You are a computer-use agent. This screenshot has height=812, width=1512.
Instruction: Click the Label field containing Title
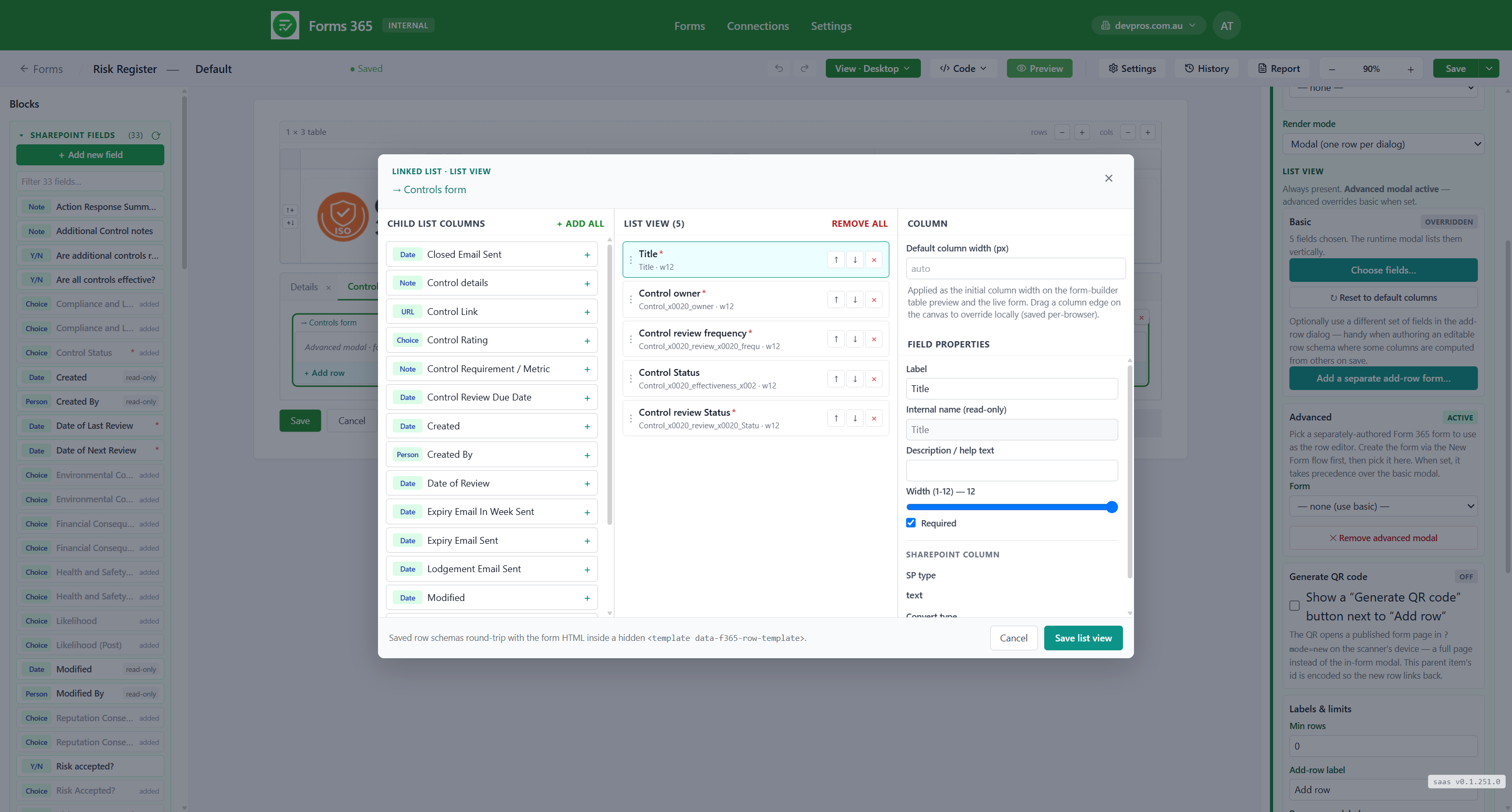pos(1011,389)
